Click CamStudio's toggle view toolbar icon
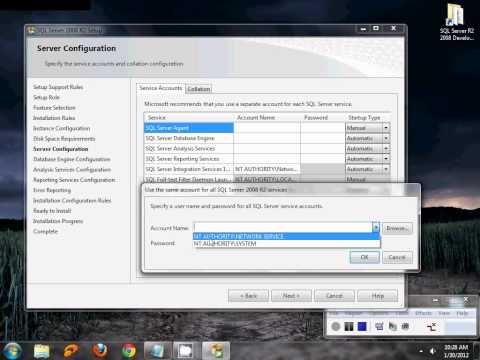This screenshot has height=360, width=480. (379, 326)
